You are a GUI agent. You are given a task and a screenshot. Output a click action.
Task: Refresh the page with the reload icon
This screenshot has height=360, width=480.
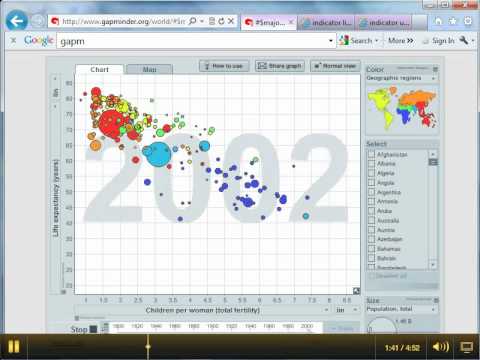221,22
